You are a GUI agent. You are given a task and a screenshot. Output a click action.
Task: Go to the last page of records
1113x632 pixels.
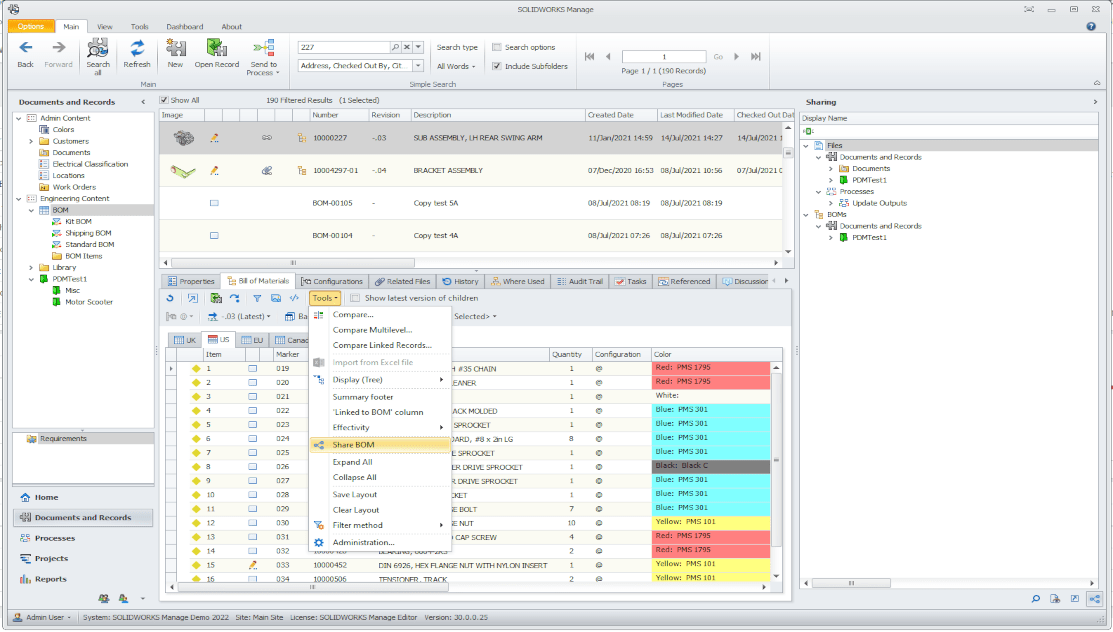tap(756, 56)
